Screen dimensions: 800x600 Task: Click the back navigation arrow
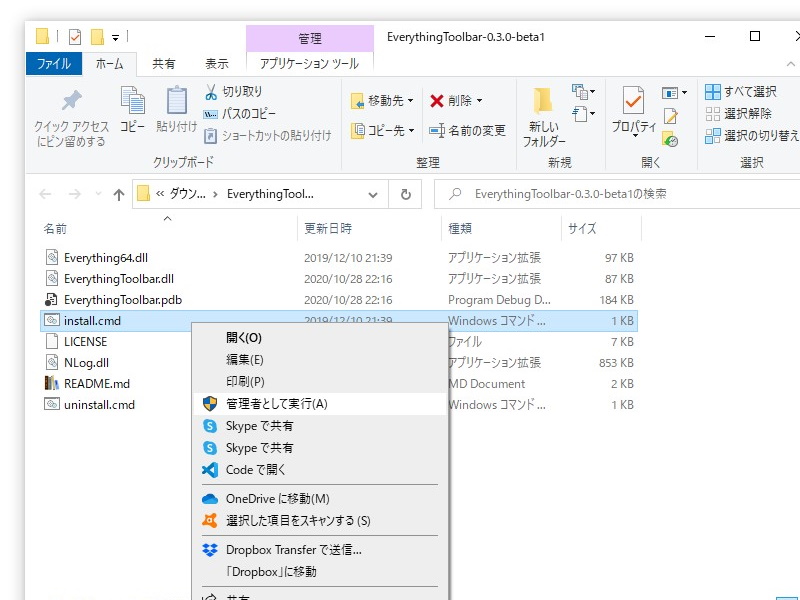pos(47,194)
